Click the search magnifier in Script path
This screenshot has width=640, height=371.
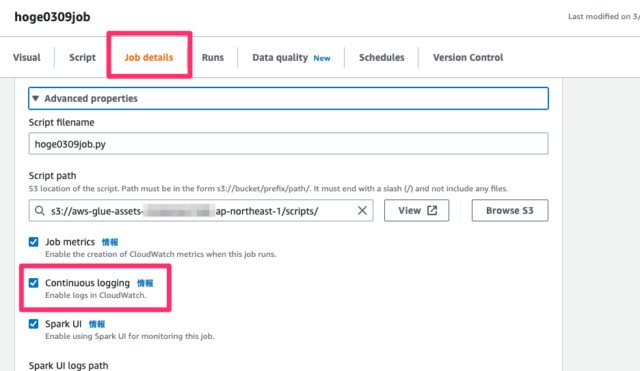[40, 211]
